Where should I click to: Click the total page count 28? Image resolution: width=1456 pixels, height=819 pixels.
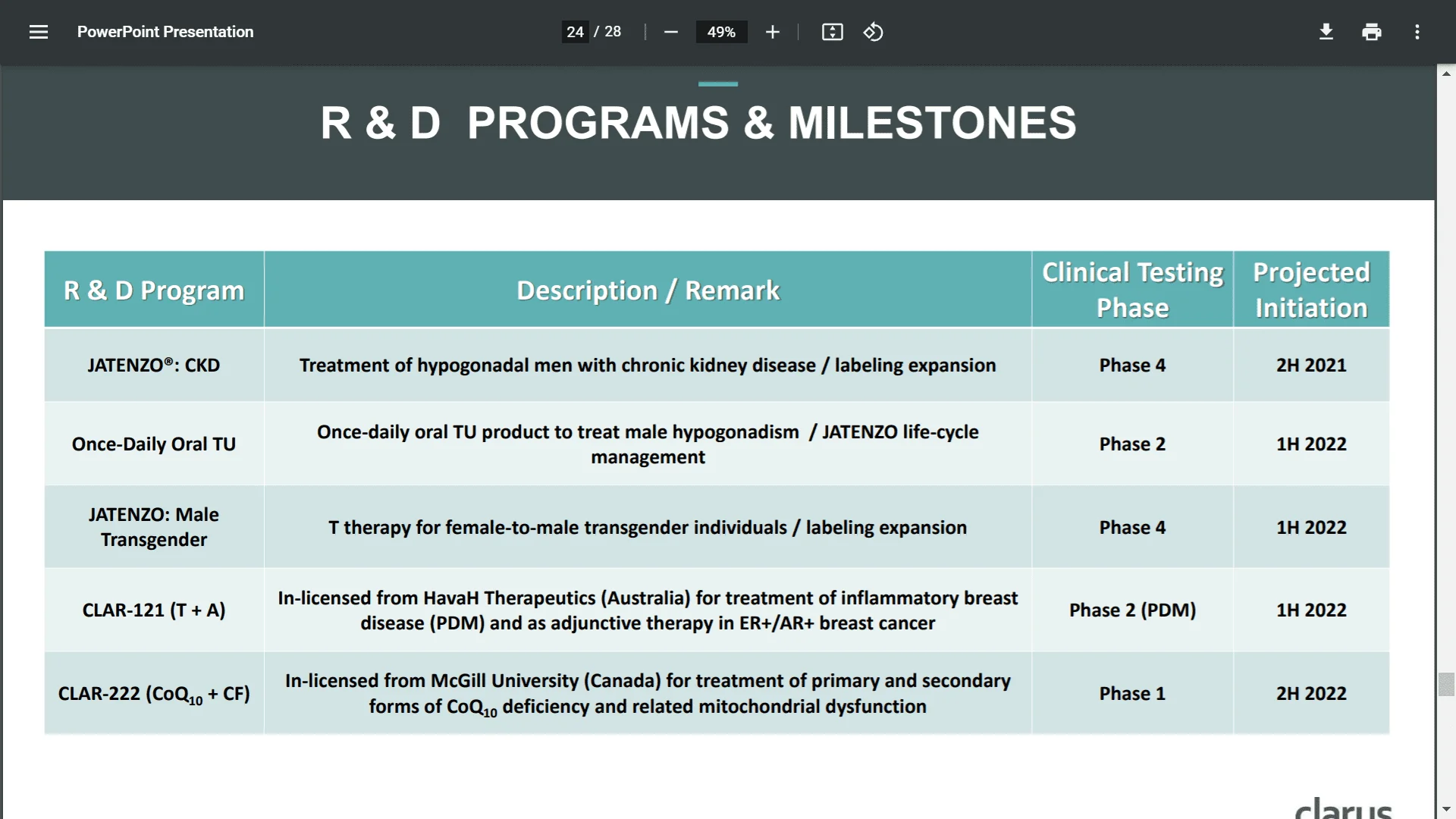[x=613, y=32]
